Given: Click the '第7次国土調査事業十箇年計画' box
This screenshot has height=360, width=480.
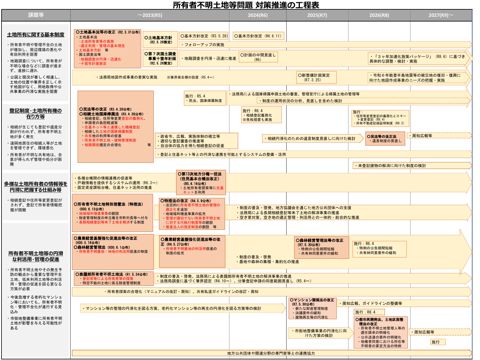Looking at the screenshot, I should tap(160, 58).
